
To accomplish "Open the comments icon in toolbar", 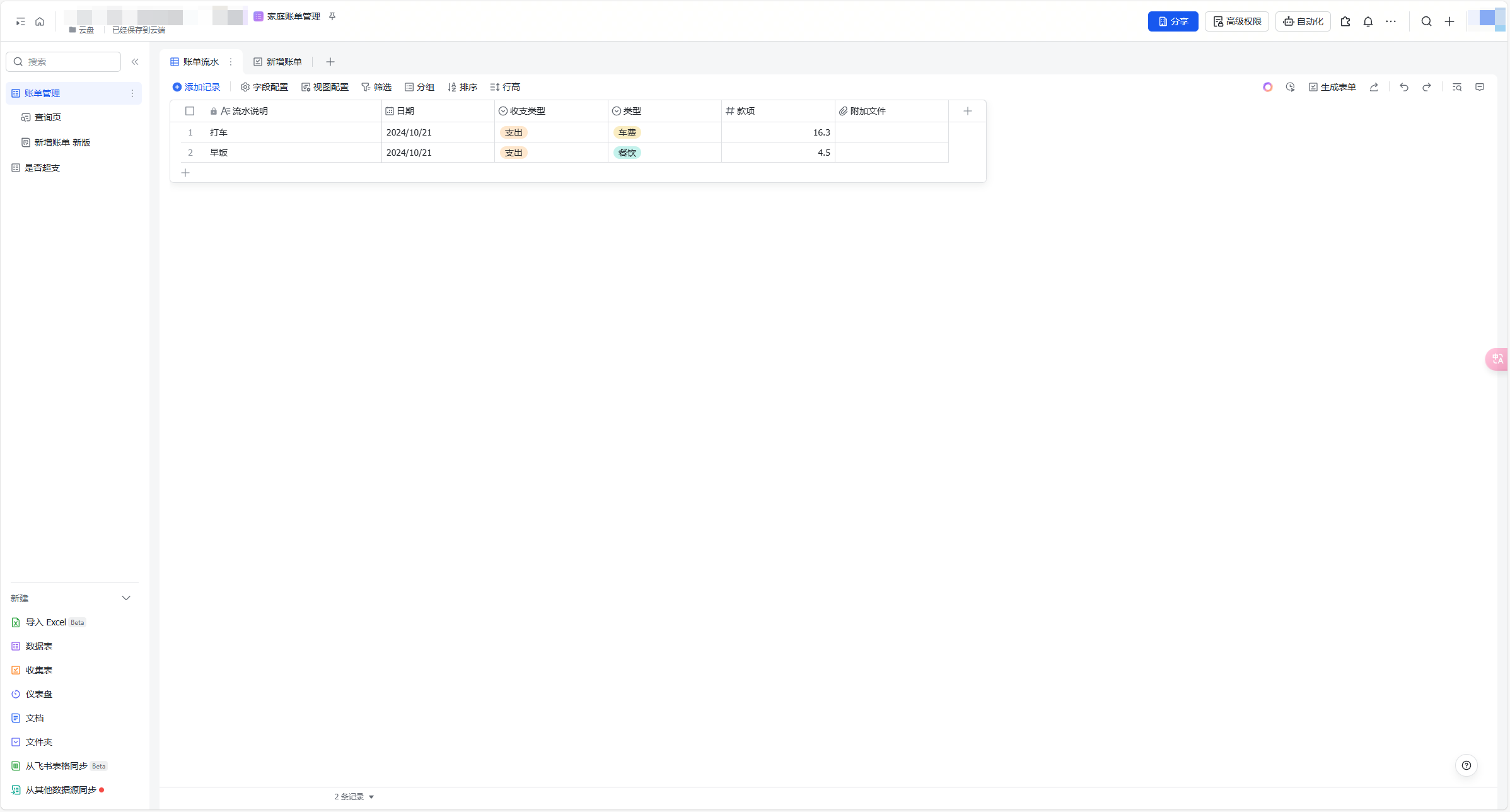I will (x=1479, y=87).
